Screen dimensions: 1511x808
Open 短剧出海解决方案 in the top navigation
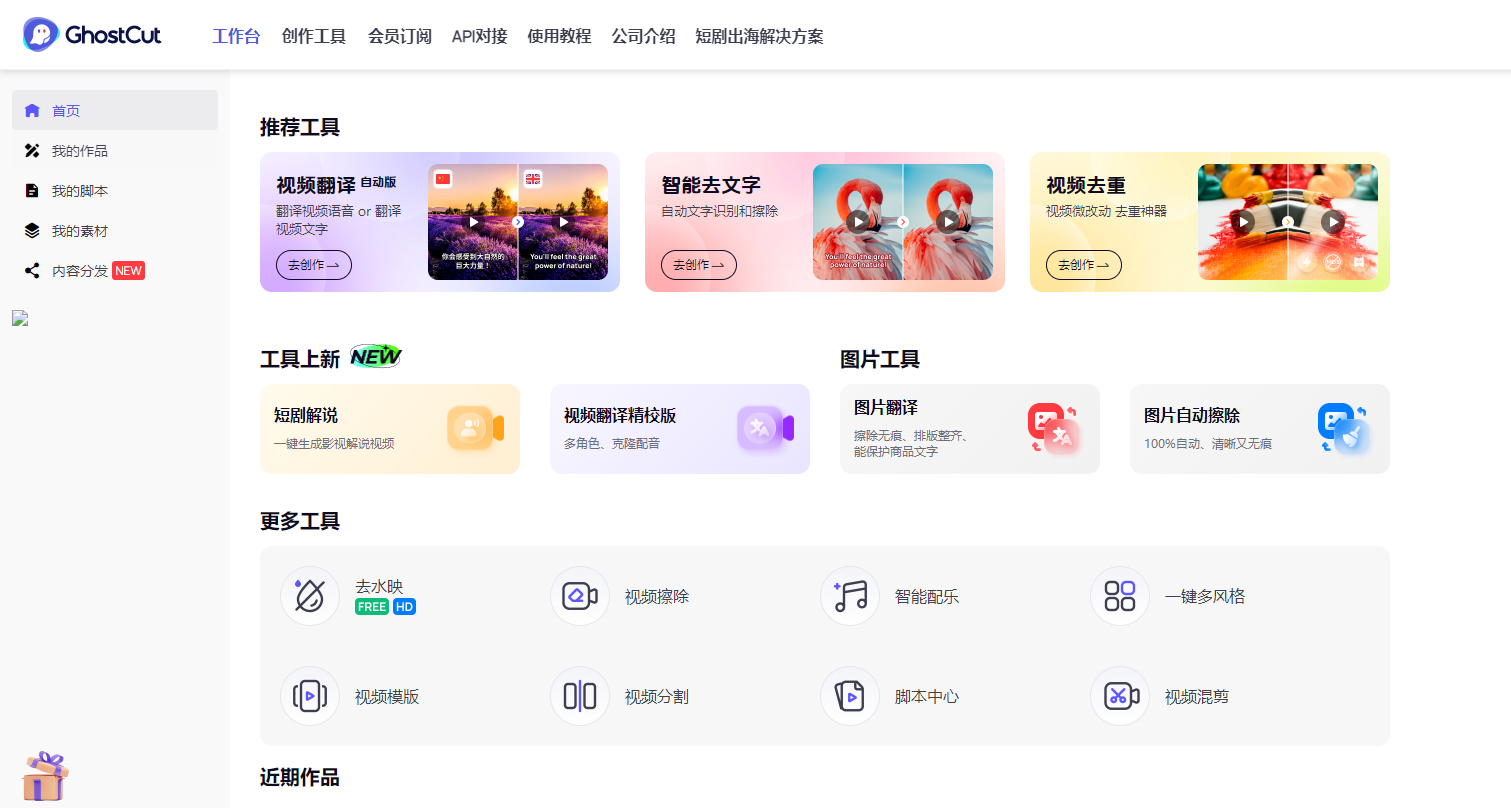click(760, 36)
